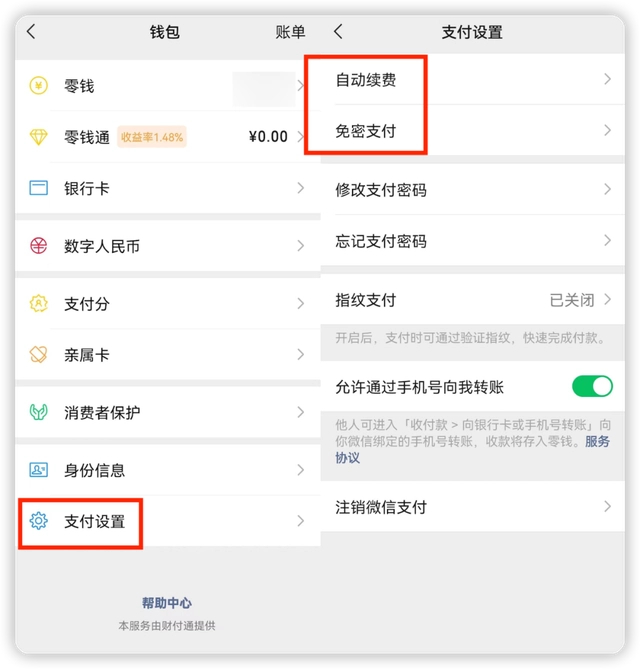Tap the 银行卡 card icon
640x669 pixels.
(39, 188)
